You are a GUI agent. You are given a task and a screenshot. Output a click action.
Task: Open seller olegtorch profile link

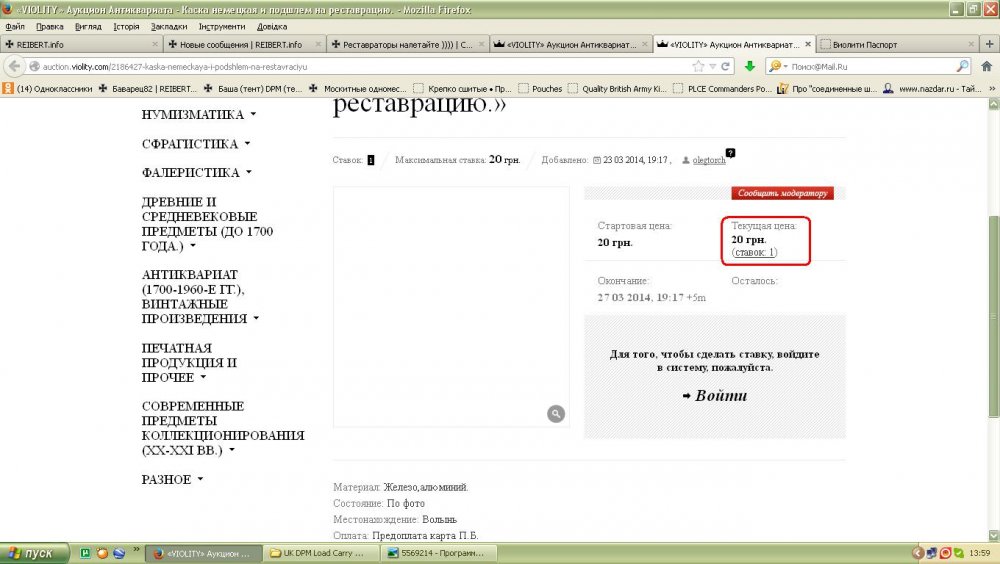coord(709,160)
